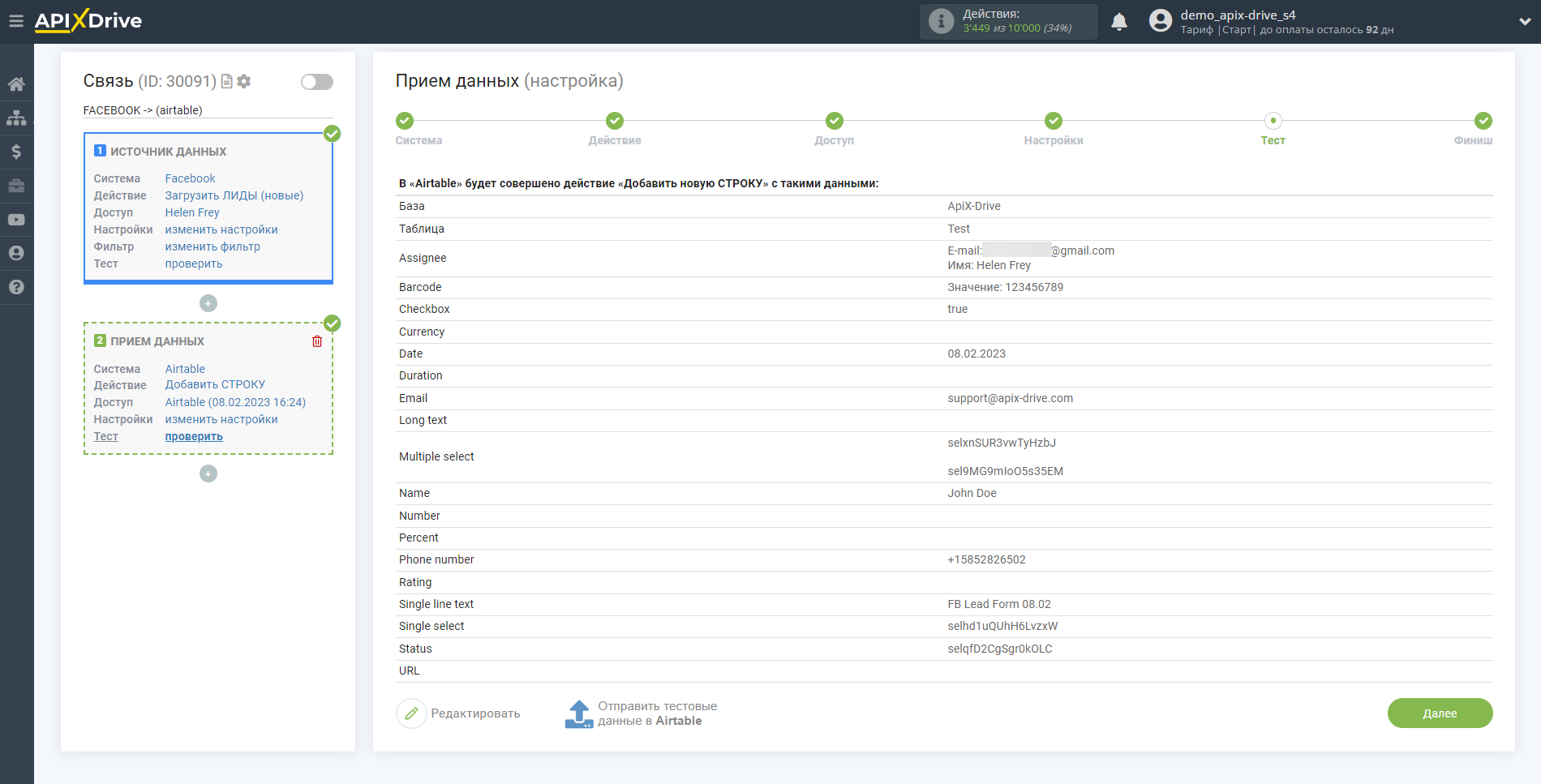Open the video tutorials icon in sidebar
1541x784 pixels.
pos(16,220)
